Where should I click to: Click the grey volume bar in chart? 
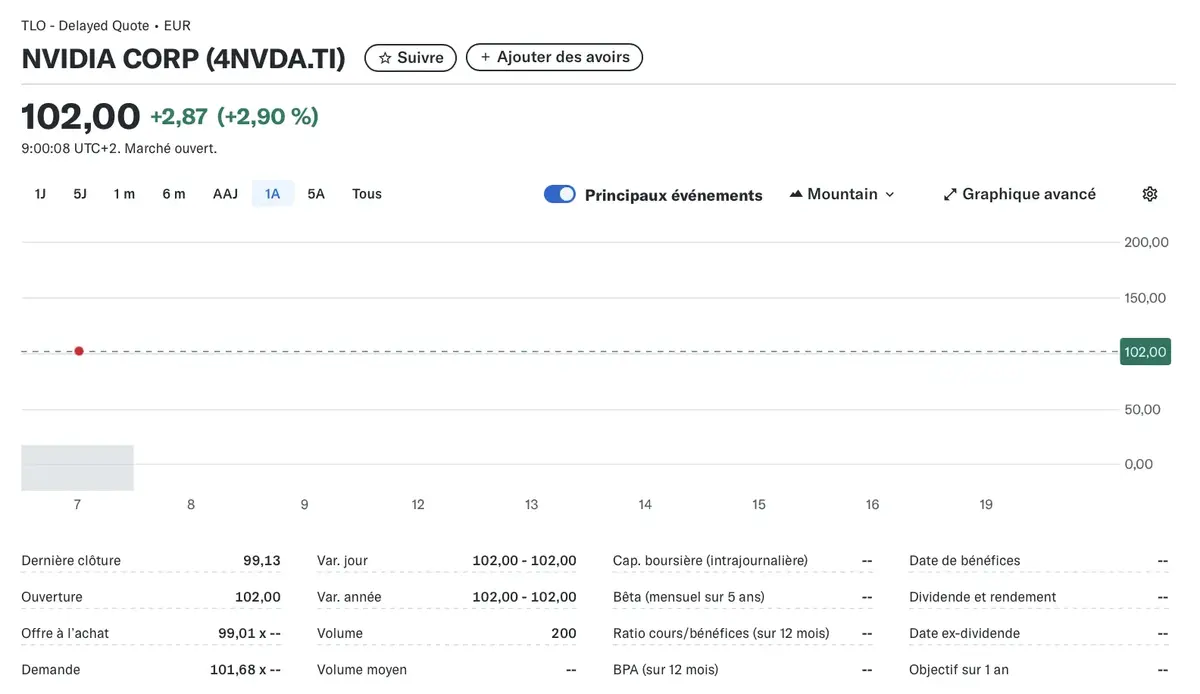(77, 467)
